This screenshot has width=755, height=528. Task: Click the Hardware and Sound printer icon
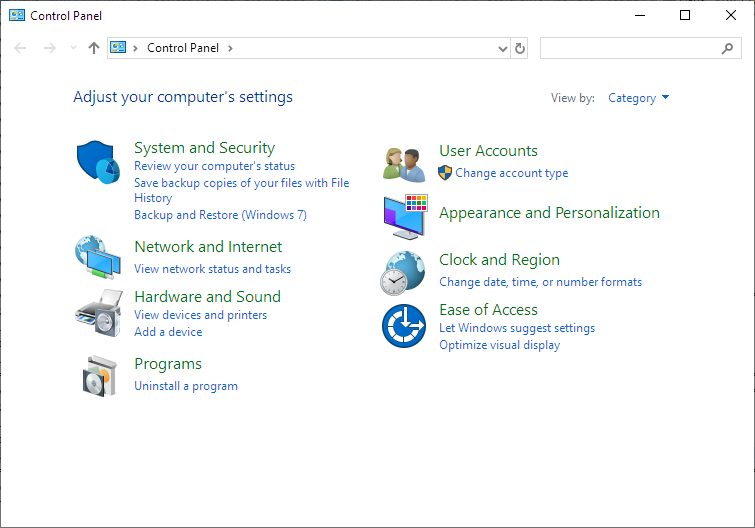point(98,312)
